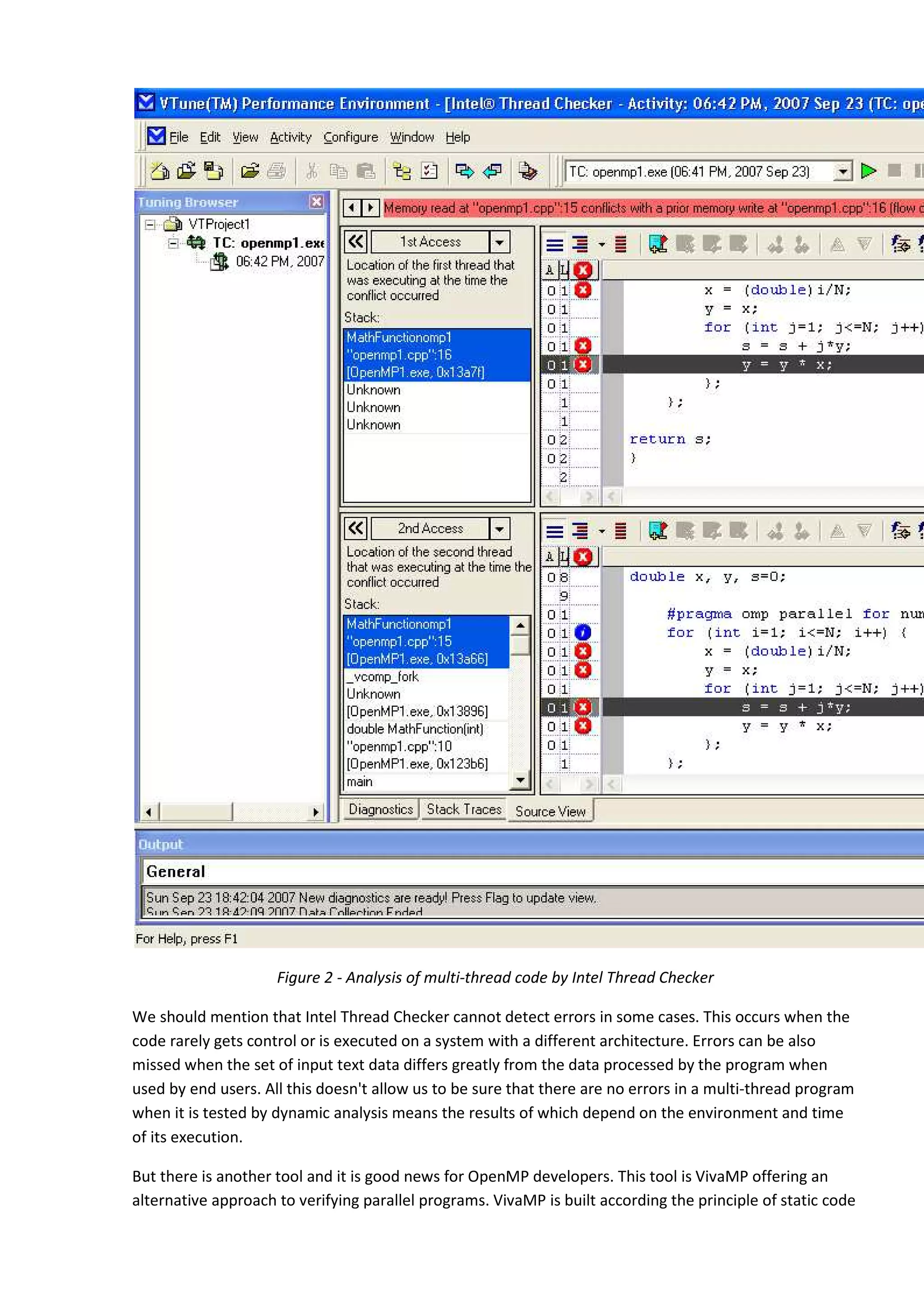924x1308 pixels.
Task: Click error marker beside s = s + j*y in lower pane
Action: (582, 708)
